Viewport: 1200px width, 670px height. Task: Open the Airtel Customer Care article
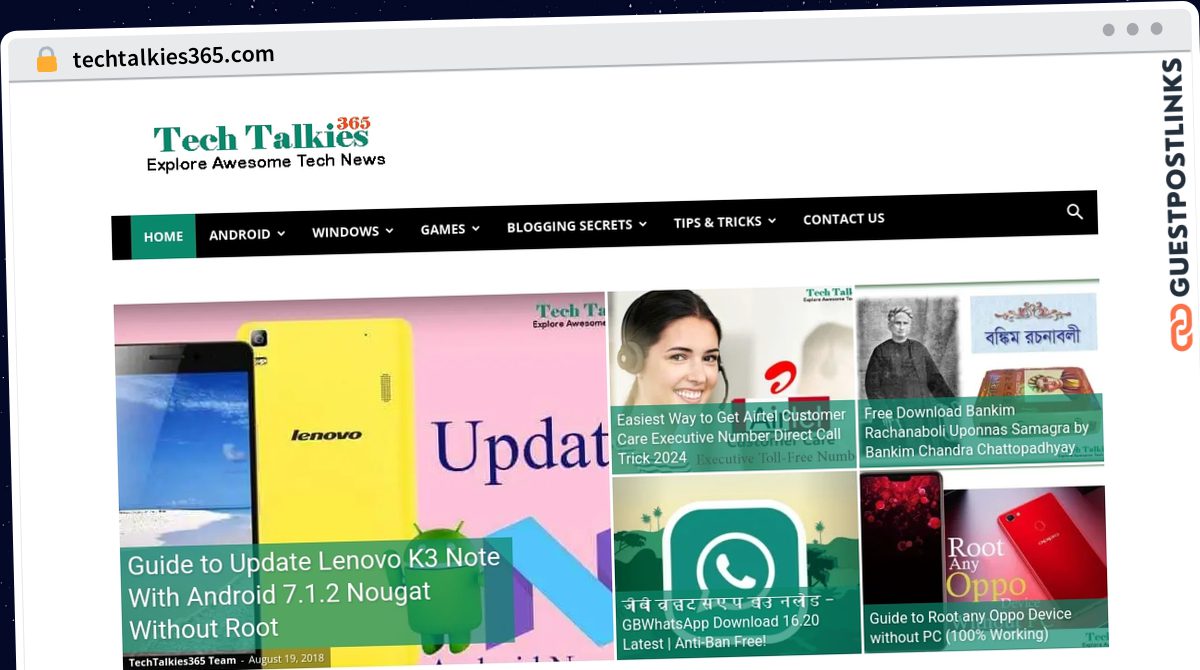click(x=731, y=436)
